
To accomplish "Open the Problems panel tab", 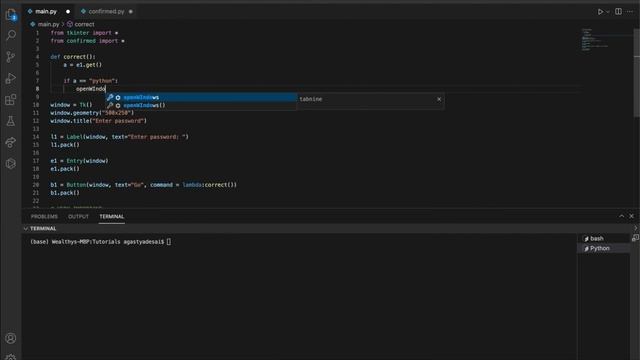I will point(44,217).
